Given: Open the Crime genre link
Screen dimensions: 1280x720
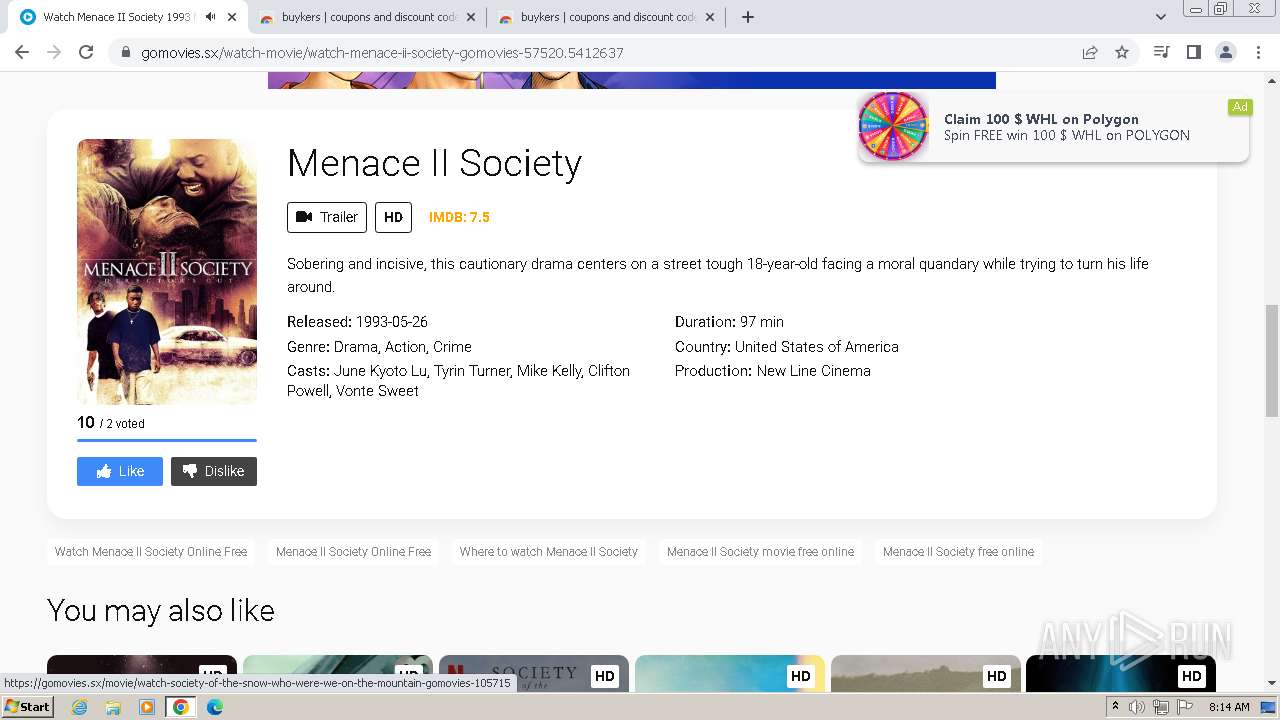Looking at the screenshot, I should tap(452, 347).
